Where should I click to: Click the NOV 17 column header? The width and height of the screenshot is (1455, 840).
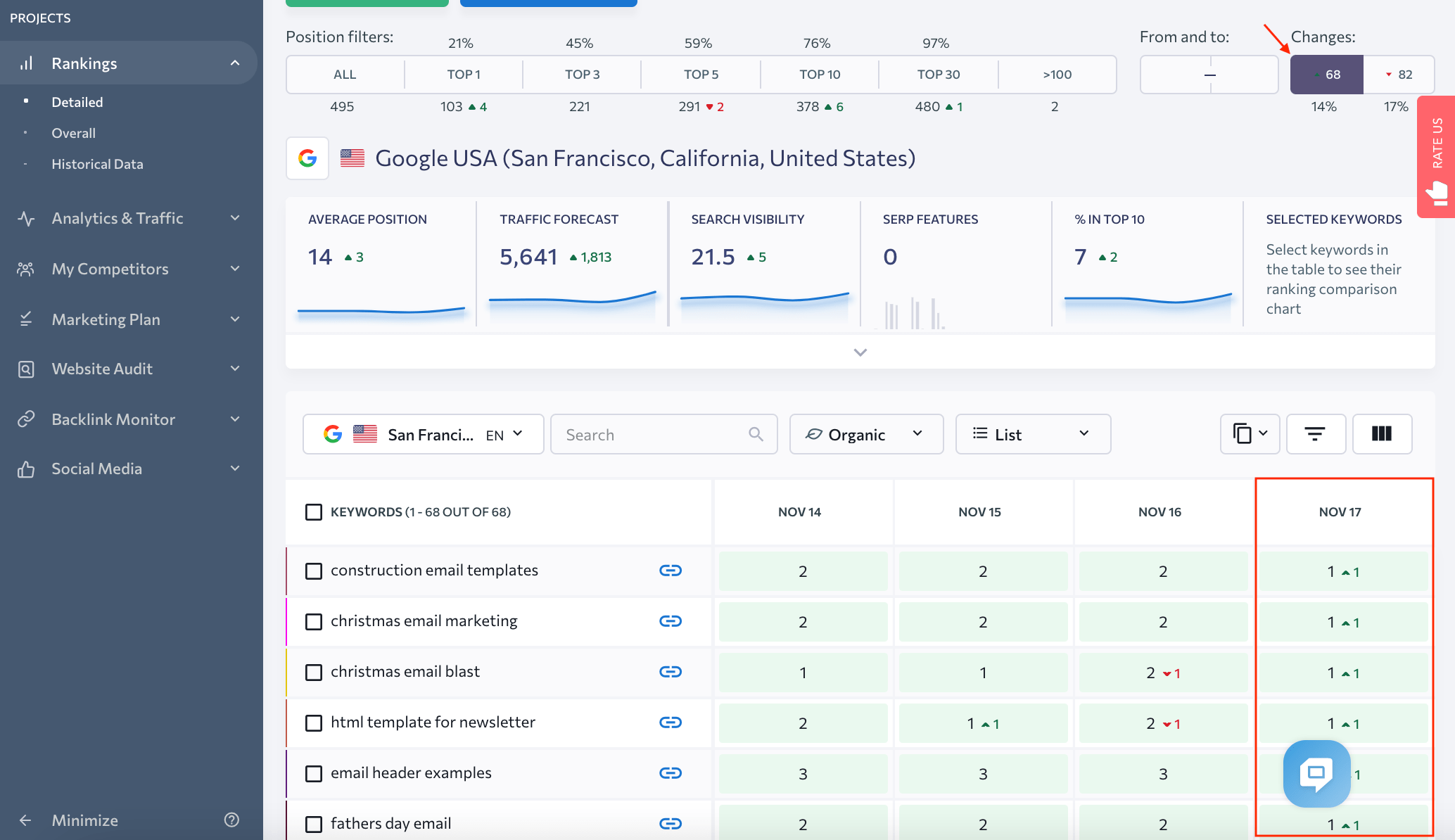click(1342, 511)
